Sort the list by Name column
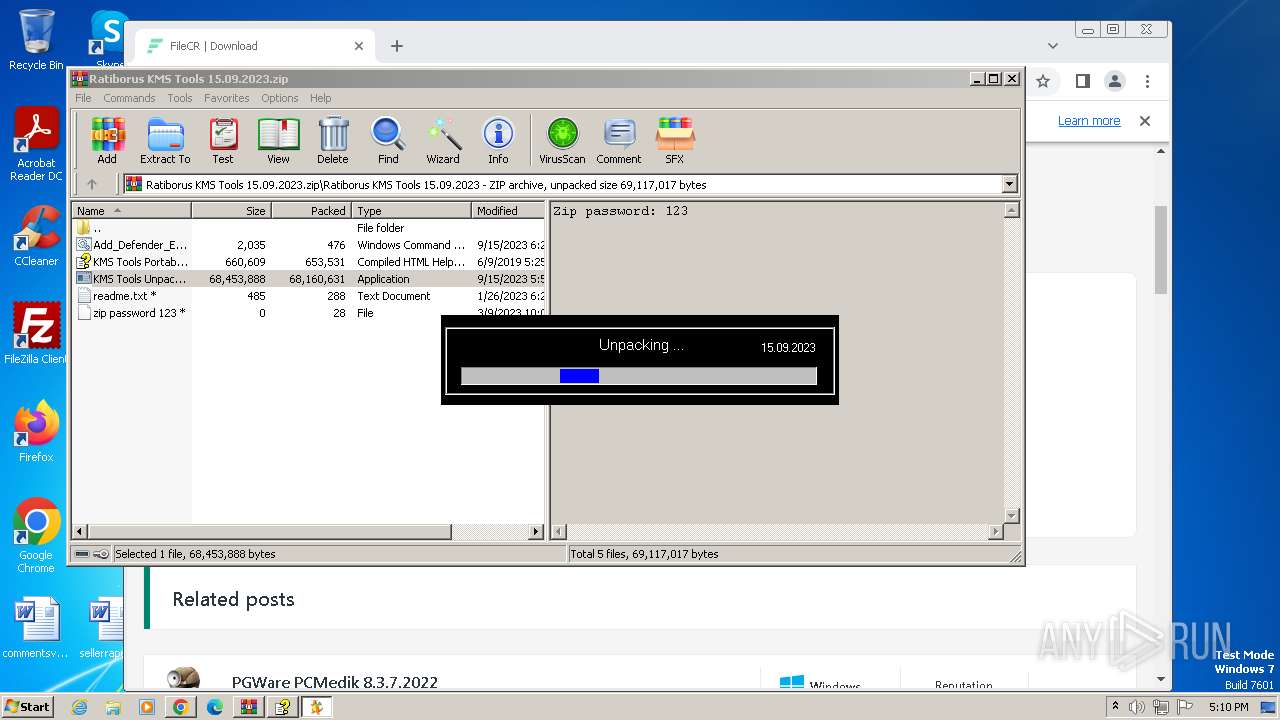 pyautogui.click(x=131, y=211)
